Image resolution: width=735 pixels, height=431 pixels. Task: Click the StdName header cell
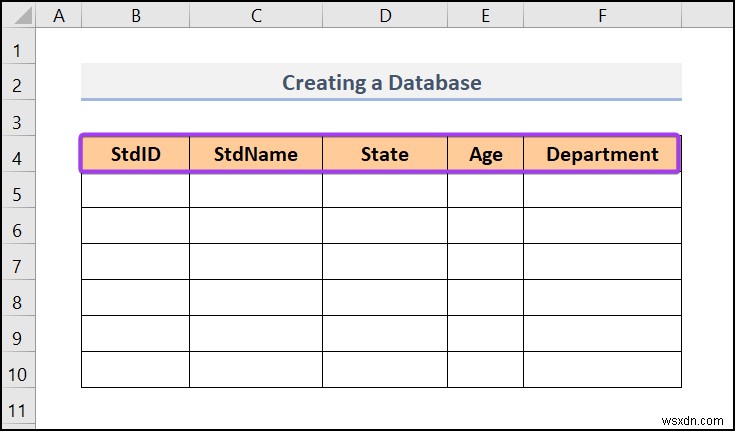[x=256, y=154]
